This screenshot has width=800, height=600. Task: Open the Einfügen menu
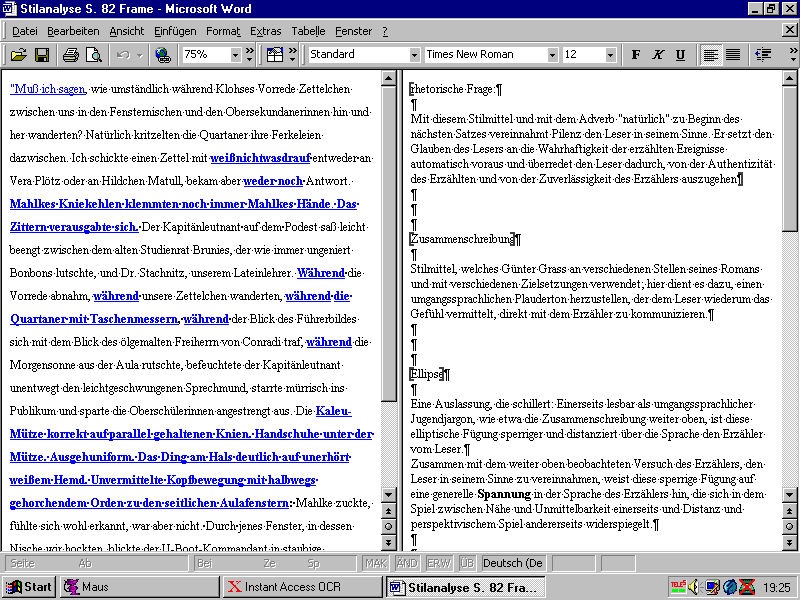click(x=175, y=31)
